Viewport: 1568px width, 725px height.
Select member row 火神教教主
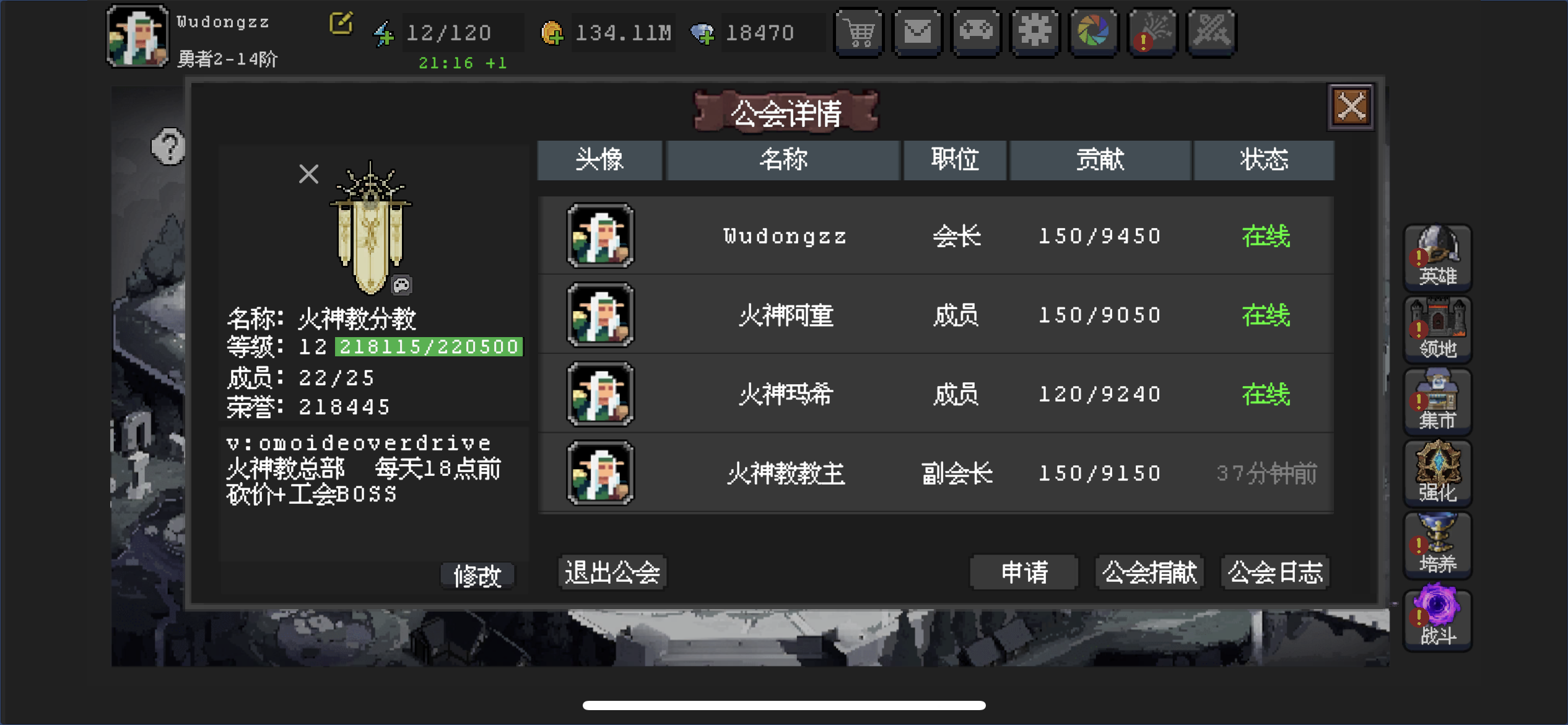point(936,473)
